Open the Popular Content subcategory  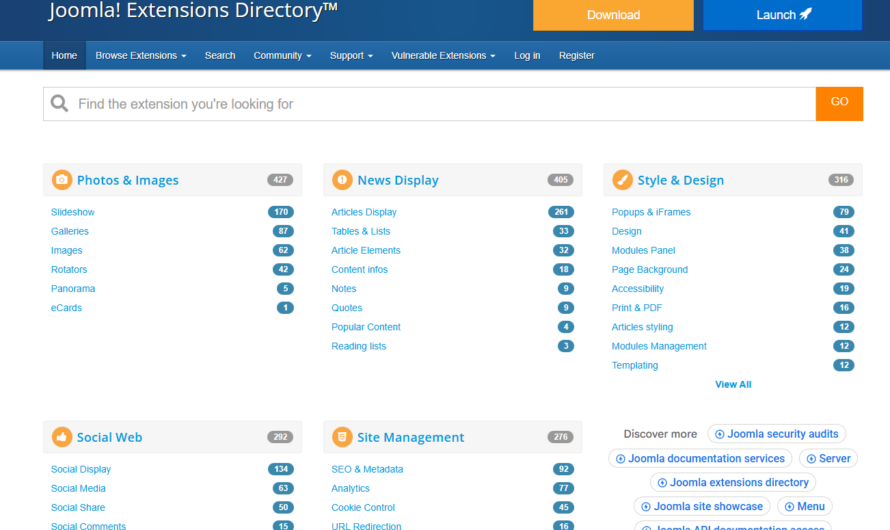pyautogui.click(x=366, y=327)
